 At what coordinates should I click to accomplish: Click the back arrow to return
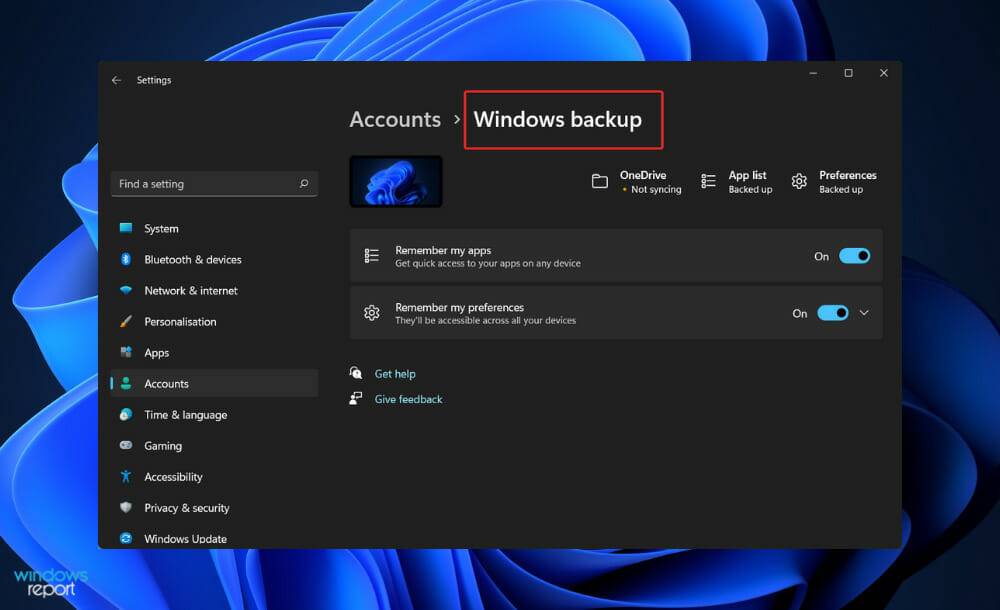click(116, 80)
